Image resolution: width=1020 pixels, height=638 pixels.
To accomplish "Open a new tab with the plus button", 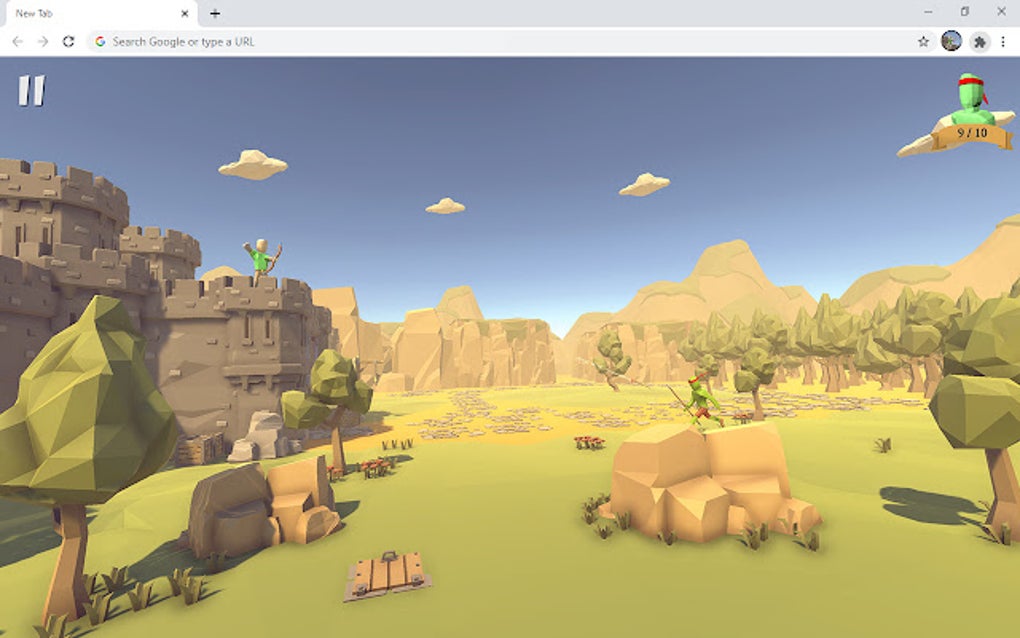I will click(x=216, y=14).
